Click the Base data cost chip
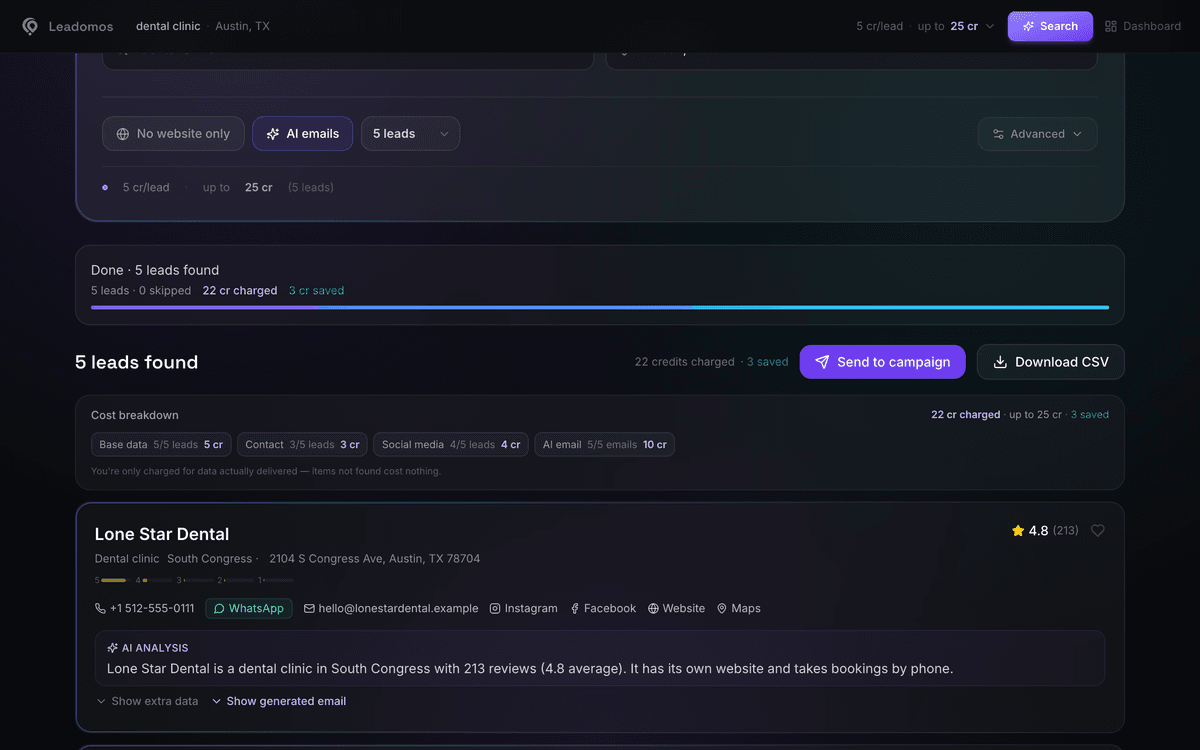This screenshot has height=750, width=1200. [x=161, y=445]
